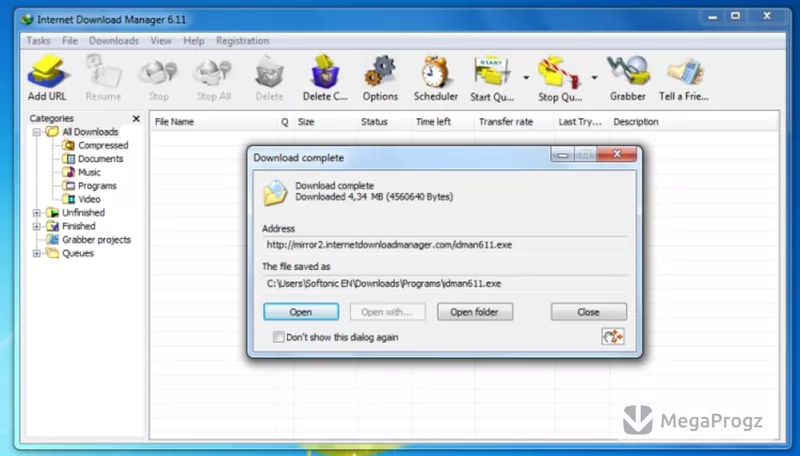Click the Stop Queue icon
Viewport: 800px width, 456px height.
tap(559, 72)
